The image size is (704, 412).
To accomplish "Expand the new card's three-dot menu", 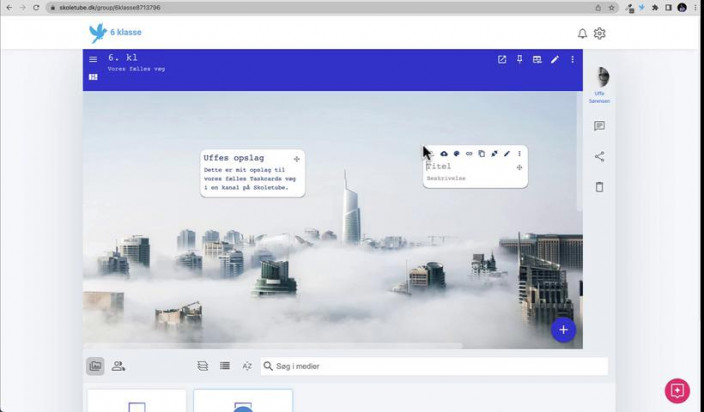I will pyautogui.click(x=519, y=153).
